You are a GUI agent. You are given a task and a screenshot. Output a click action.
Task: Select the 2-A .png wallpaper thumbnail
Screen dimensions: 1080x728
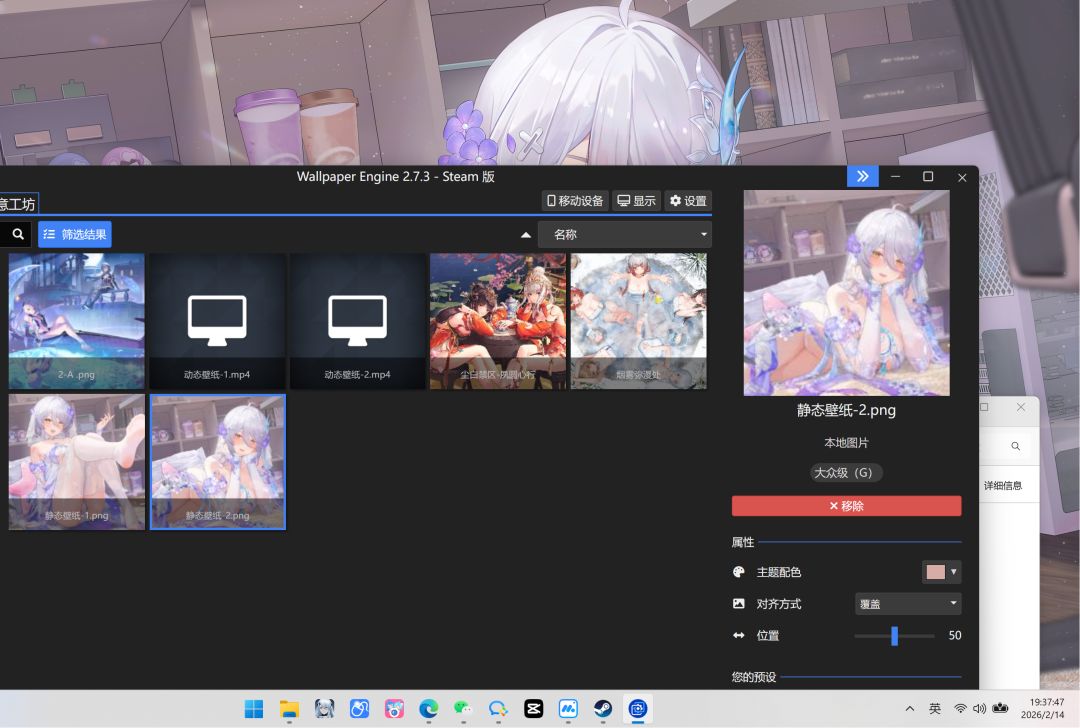[76, 321]
